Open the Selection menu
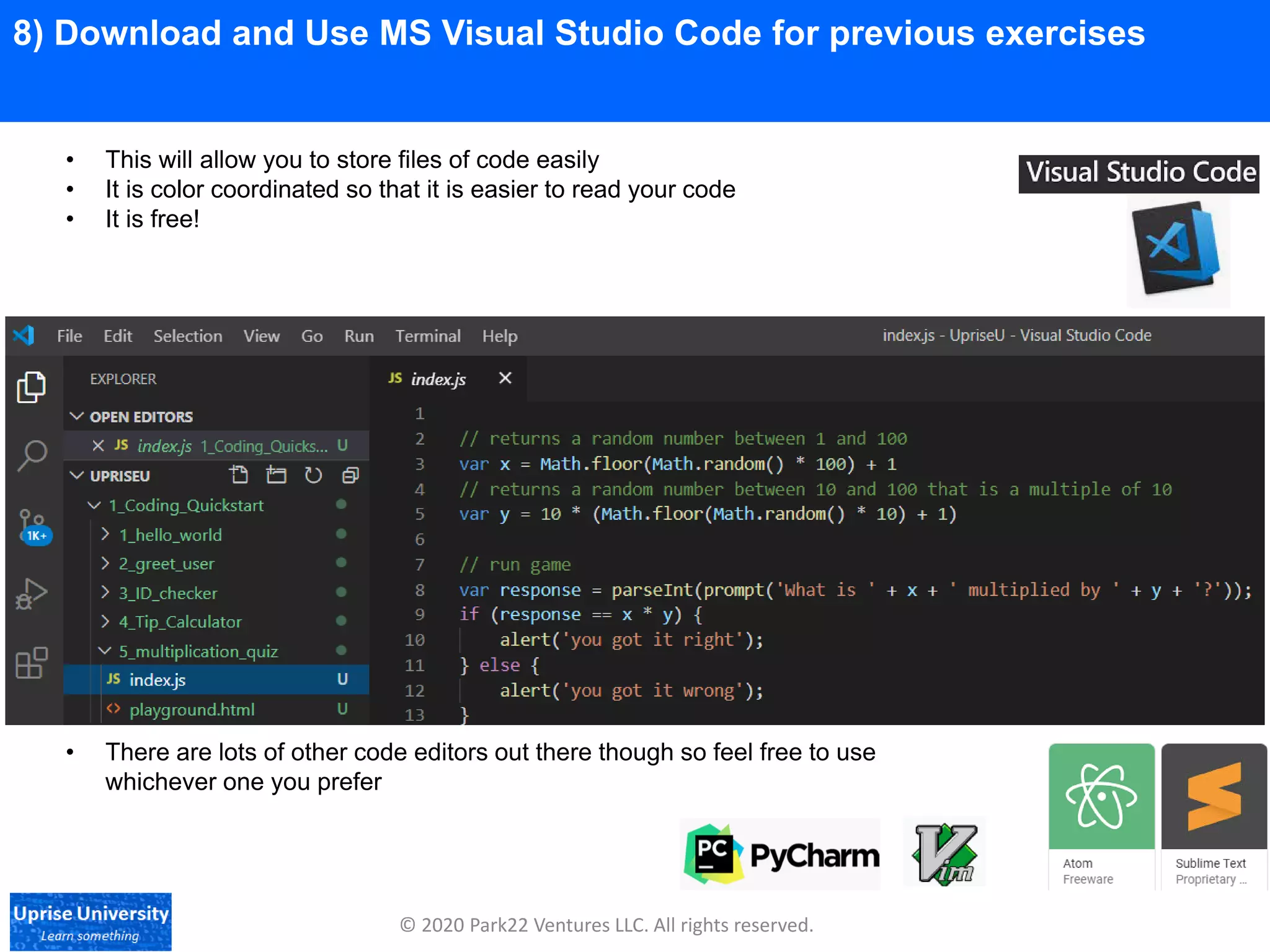The height and width of the screenshot is (952, 1270). pyautogui.click(x=188, y=336)
